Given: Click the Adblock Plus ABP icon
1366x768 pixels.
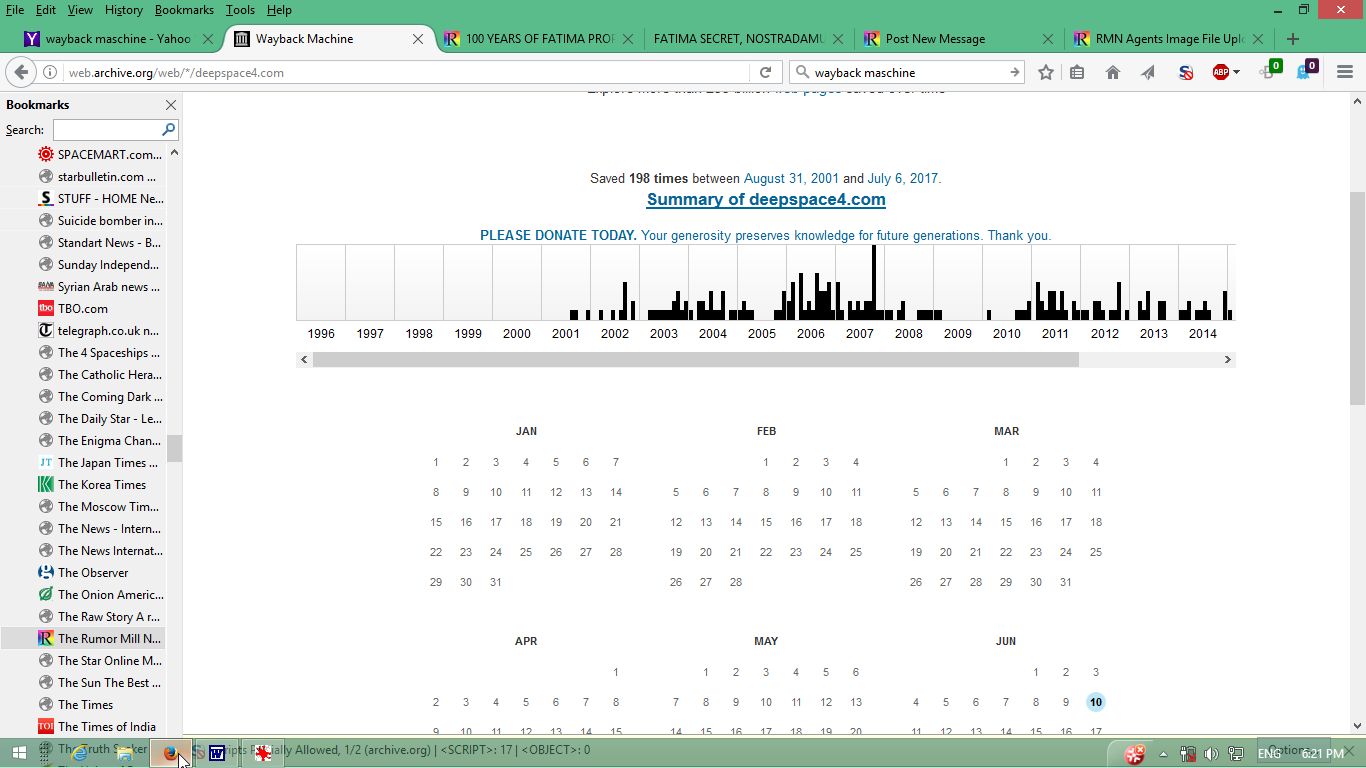Looking at the screenshot, I should click(x=1220, y=72).
